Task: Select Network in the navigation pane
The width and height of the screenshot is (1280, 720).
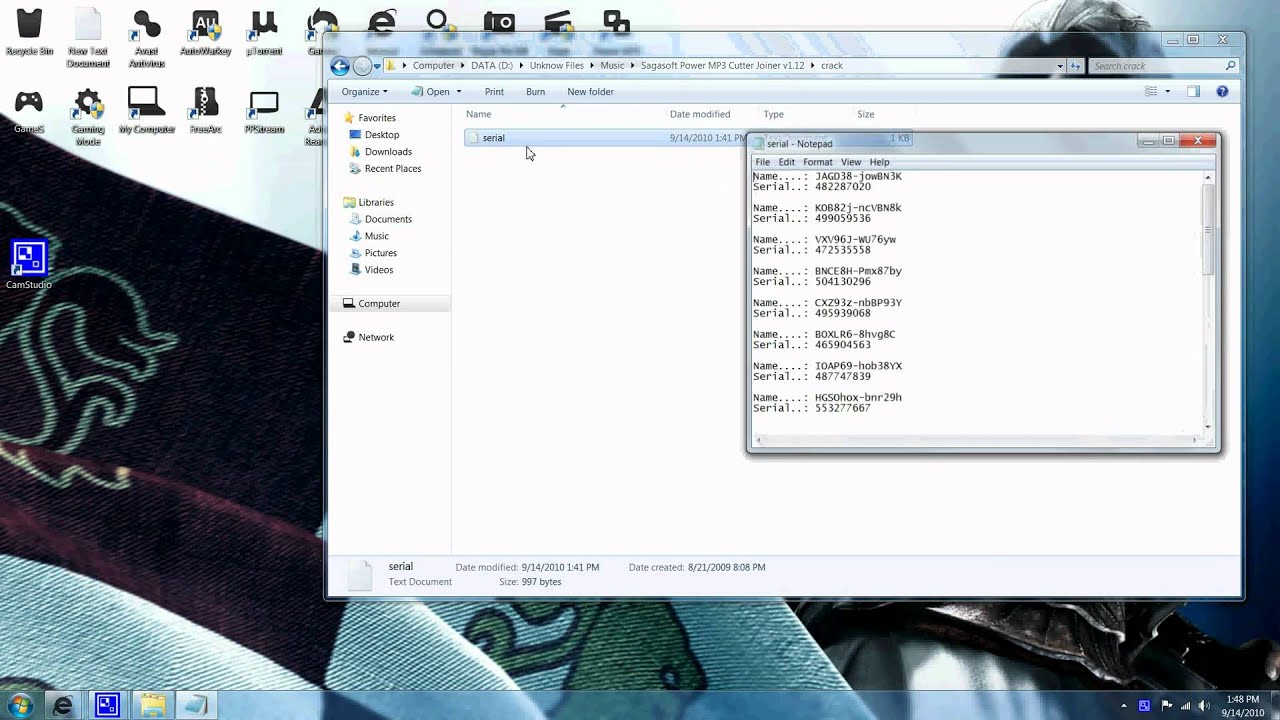Action: 376,338
